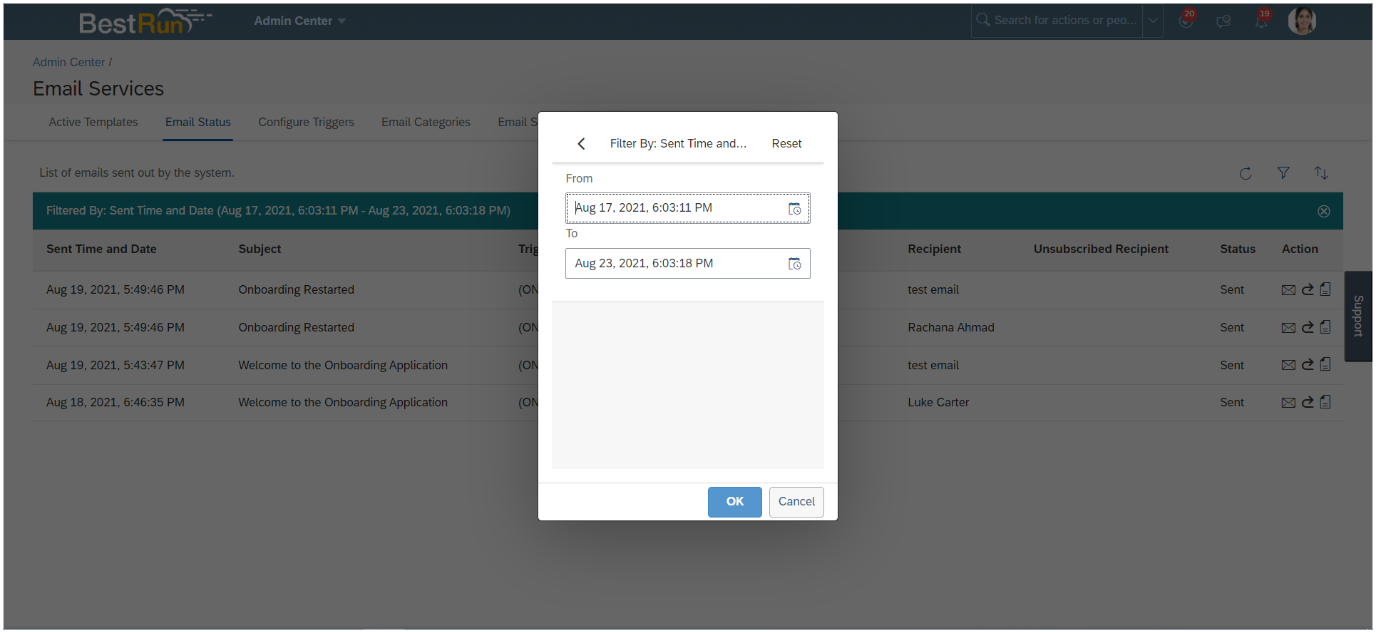The height and width of the screenshot is (632, 1379).
Task: Open the user profile avatar
Action: pyautogui.click(x=1302, y=20)
